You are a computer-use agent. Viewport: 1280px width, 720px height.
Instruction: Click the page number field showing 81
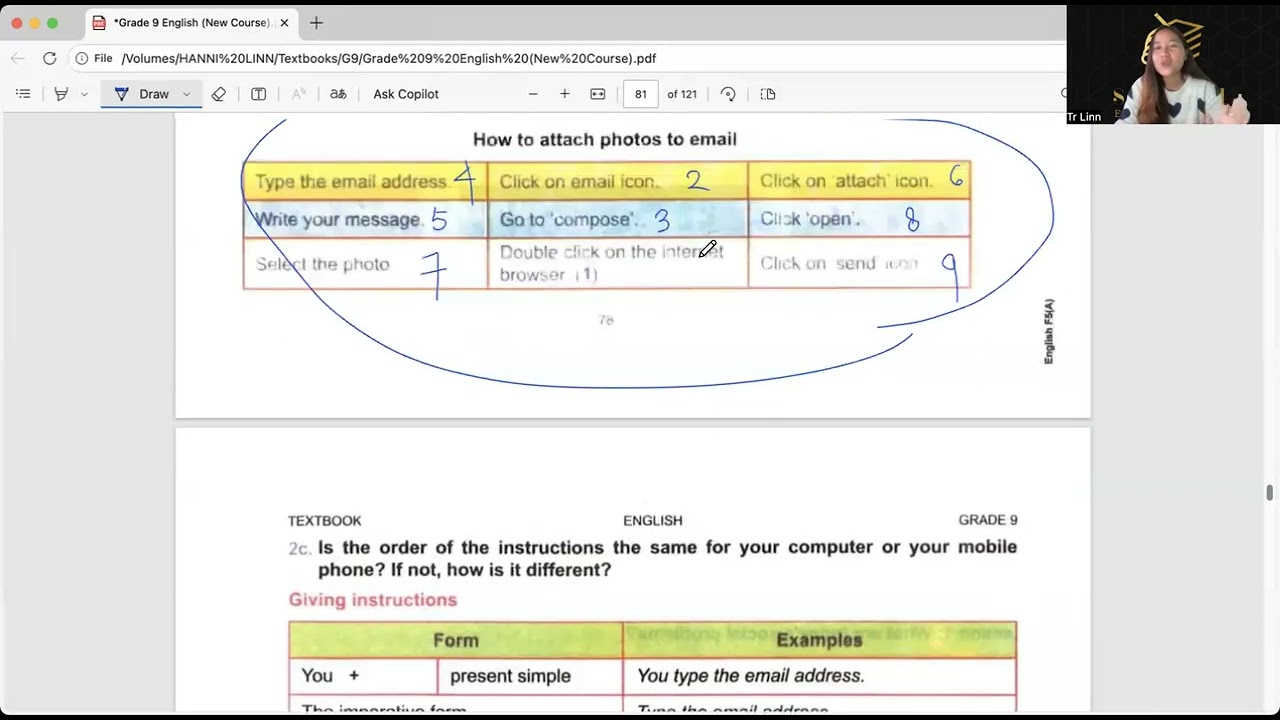pyautogui.click(x=640, y=94)
